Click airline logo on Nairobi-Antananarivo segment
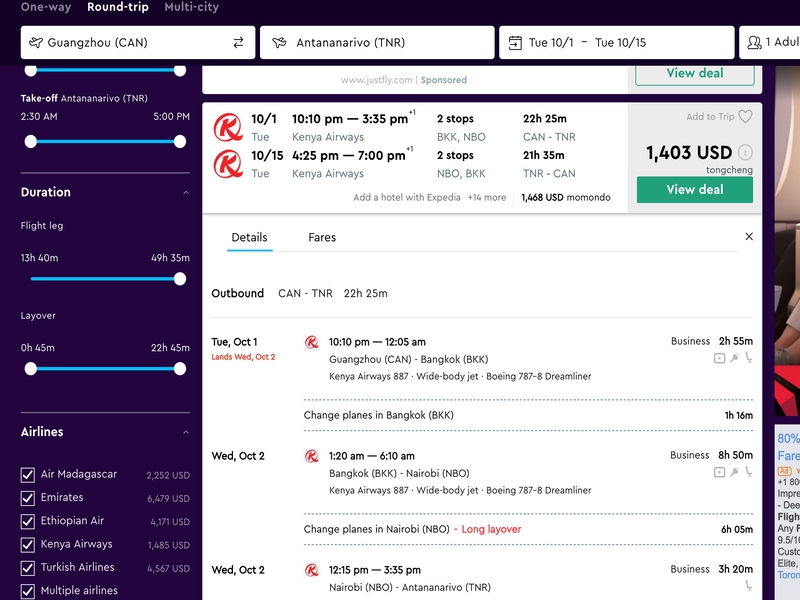Image resolution: width=800 pixels, height=600 pixels. tap(312, 570)
